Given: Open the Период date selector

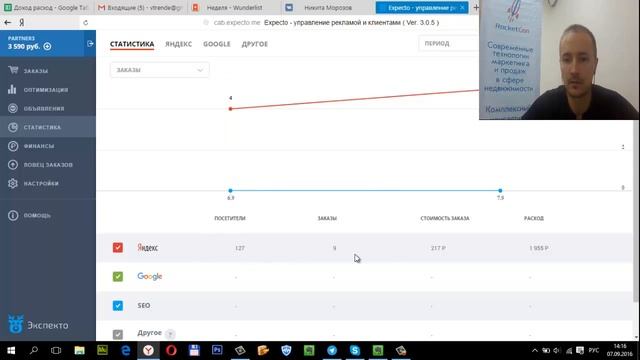Looking at the screenshot, I should (x=449, y=43).
